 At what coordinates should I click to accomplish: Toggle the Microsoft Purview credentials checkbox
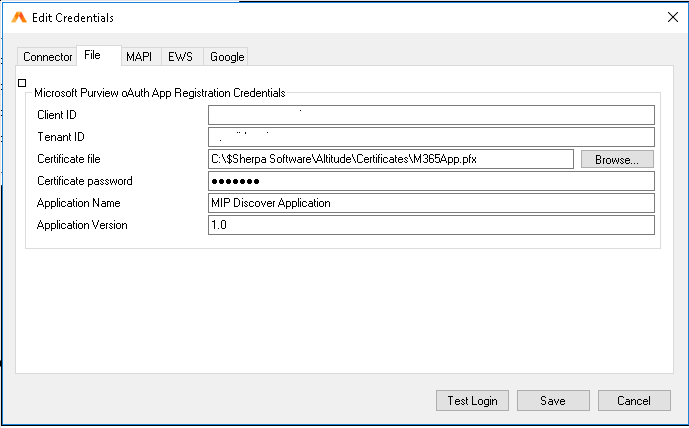[x=23, y=83]
